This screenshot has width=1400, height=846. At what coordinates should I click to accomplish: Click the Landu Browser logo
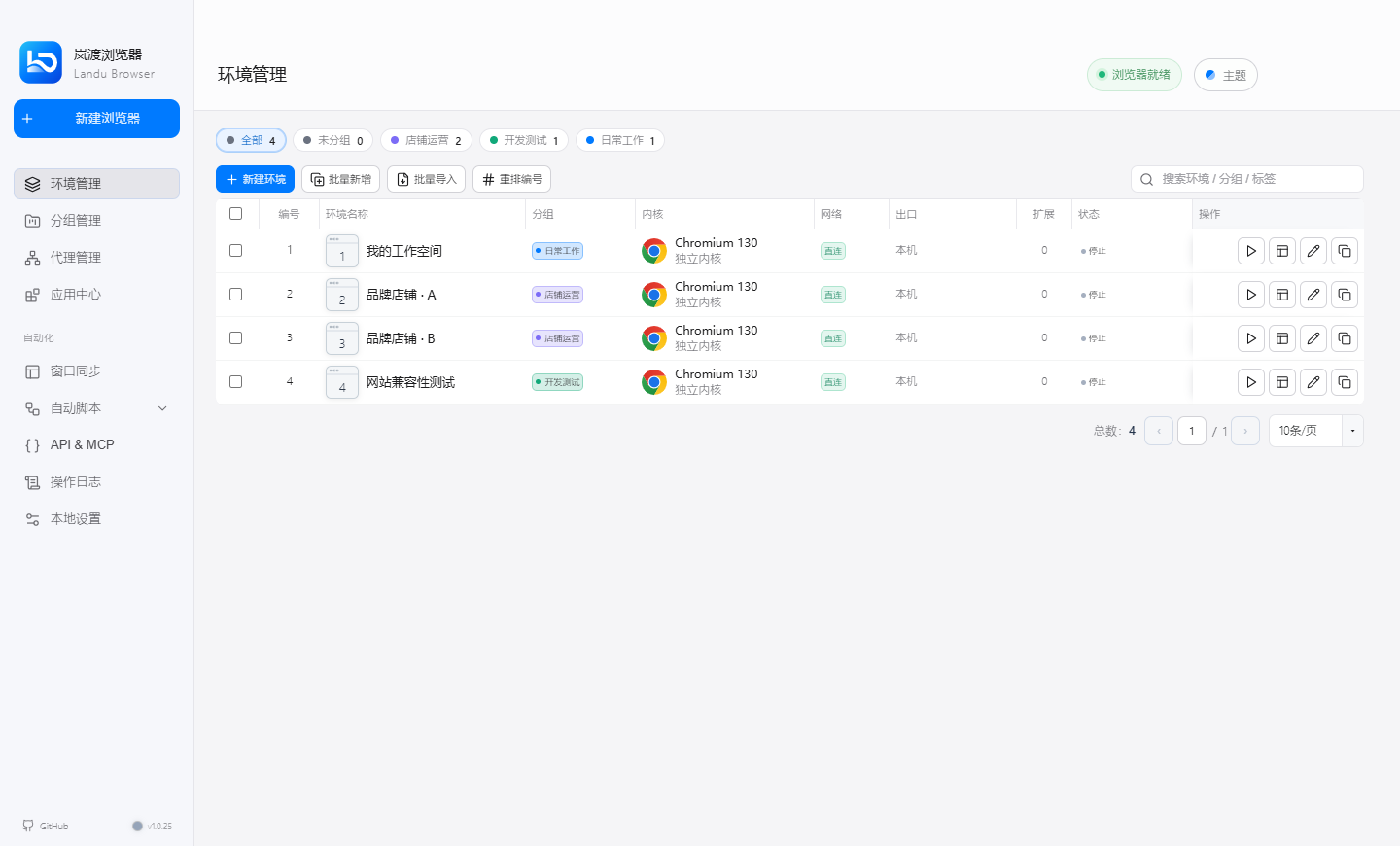41,62
